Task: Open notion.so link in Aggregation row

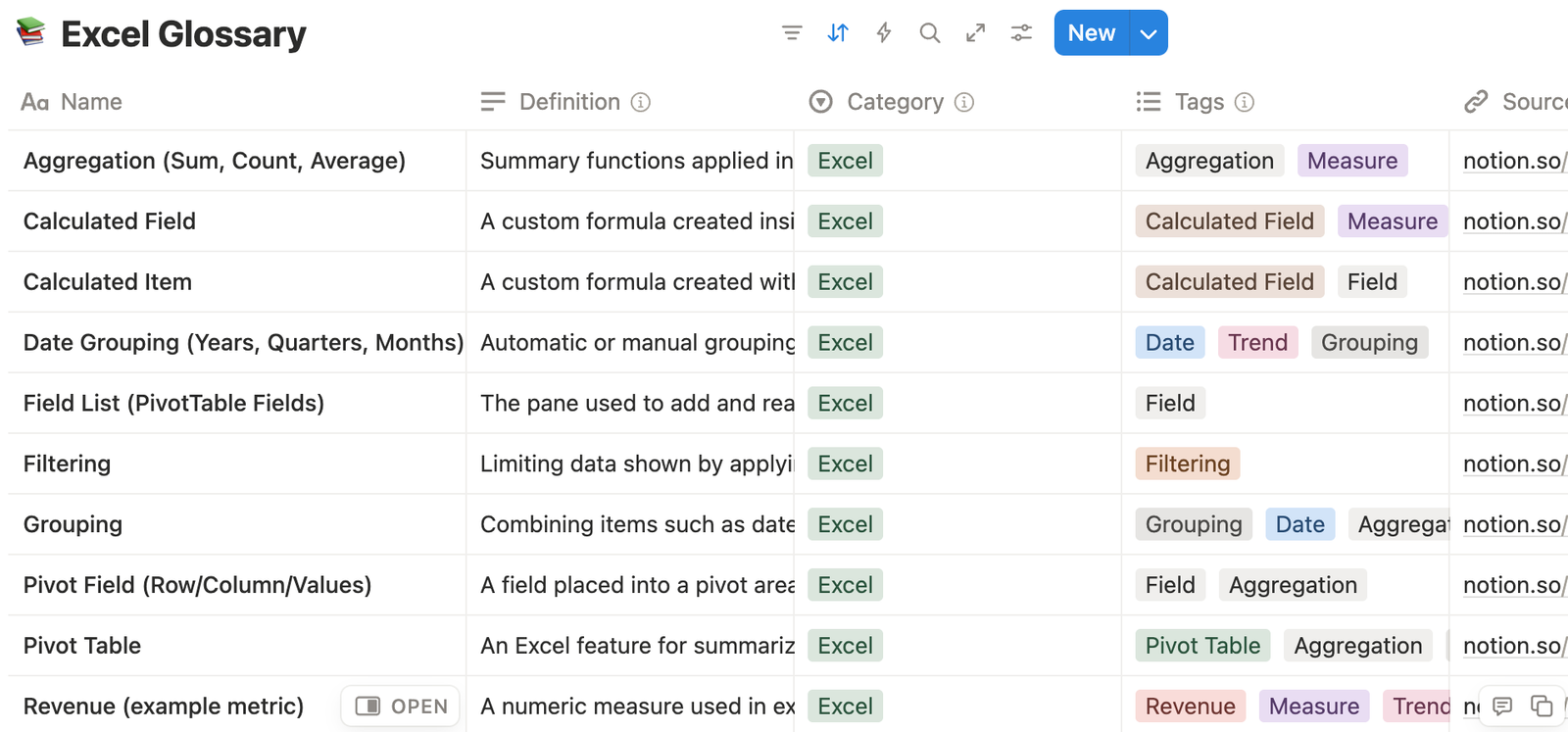Action: [1514, 161]
